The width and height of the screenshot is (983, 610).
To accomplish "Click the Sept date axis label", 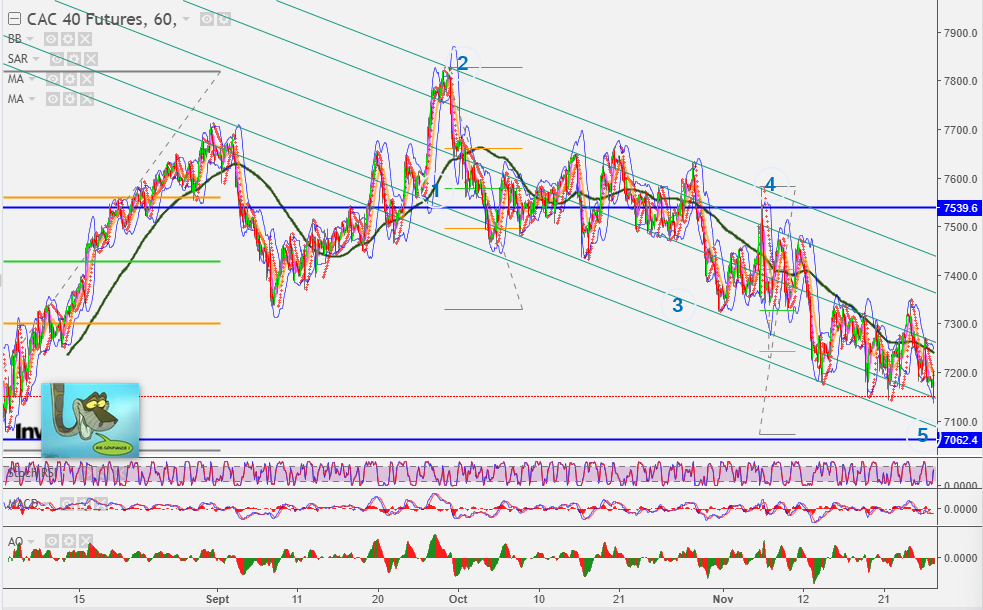I will [x=218, y=599].
